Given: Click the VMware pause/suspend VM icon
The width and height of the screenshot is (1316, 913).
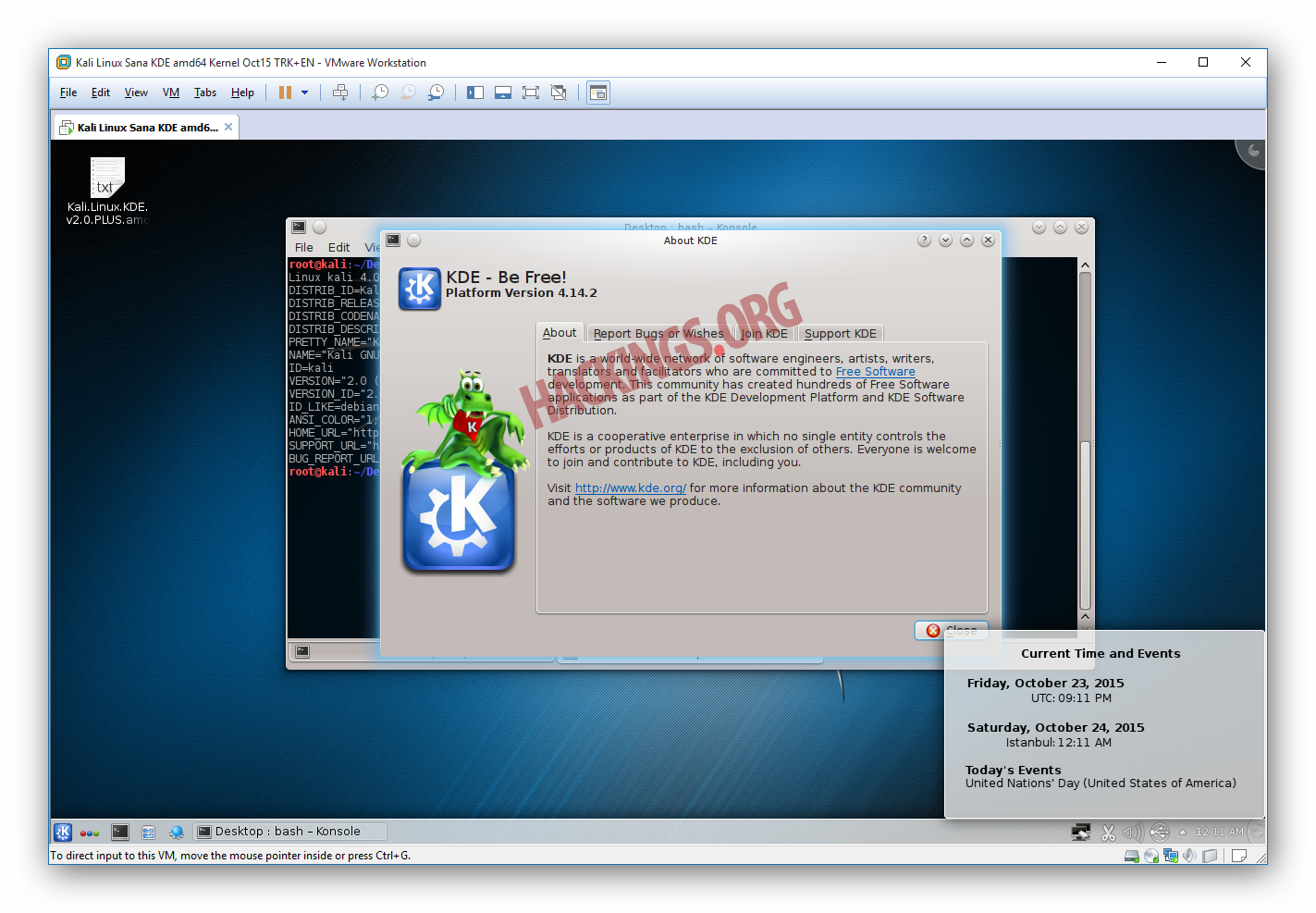Looking at the screenshot, I should (286, 93).
